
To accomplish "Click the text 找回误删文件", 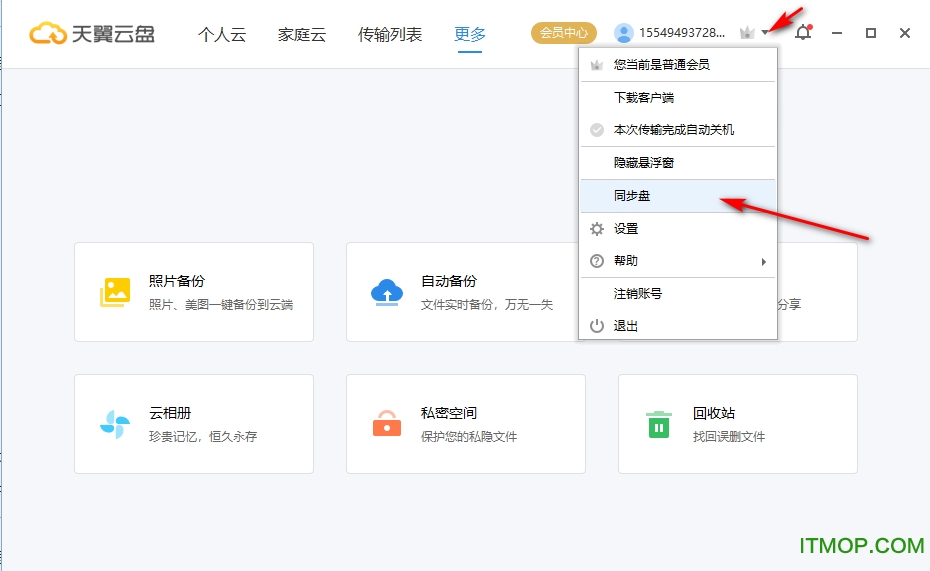I will tap(729, 437).
